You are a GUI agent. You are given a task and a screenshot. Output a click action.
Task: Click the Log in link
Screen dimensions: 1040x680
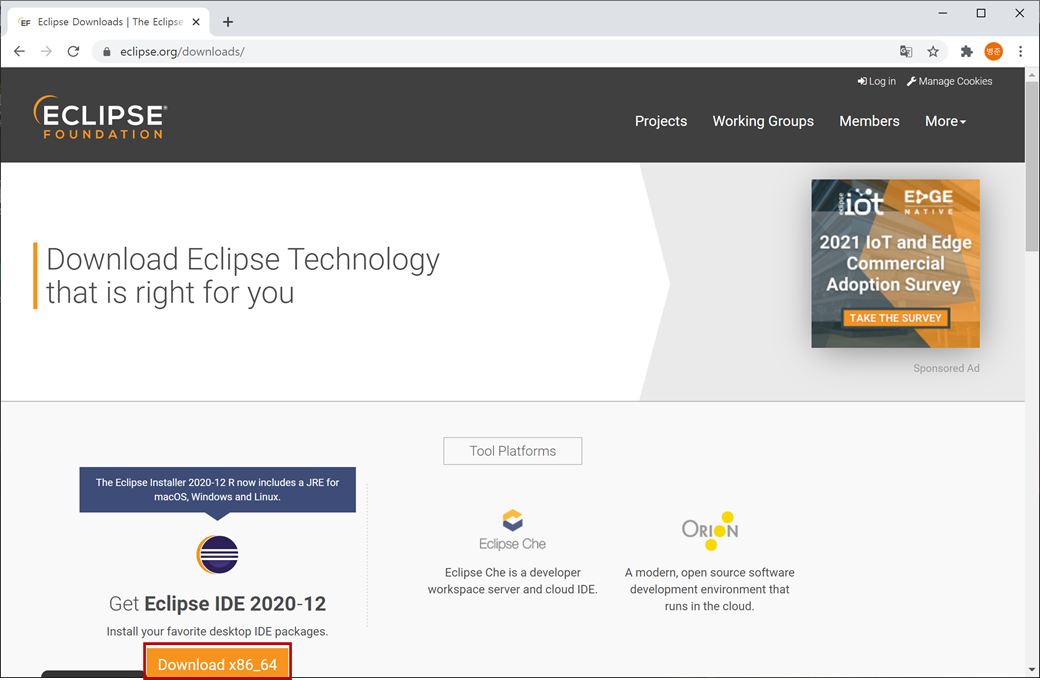[x=876, y=81]
